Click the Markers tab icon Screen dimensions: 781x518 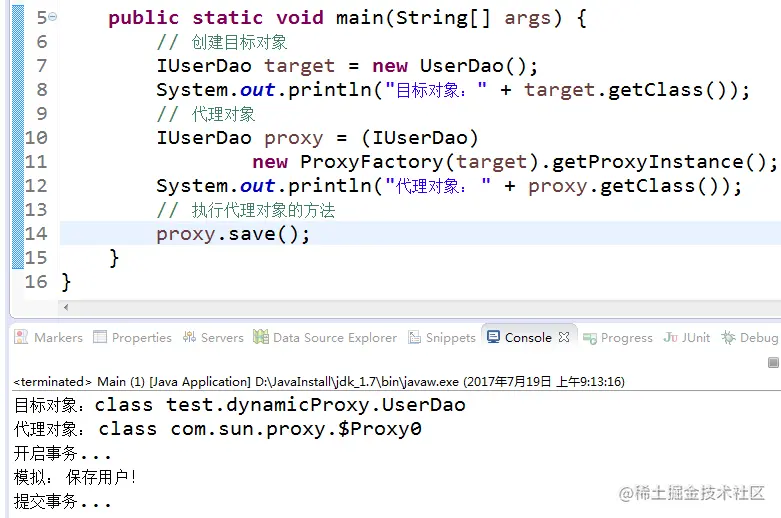pyautogui.click(x=21, y=337)
